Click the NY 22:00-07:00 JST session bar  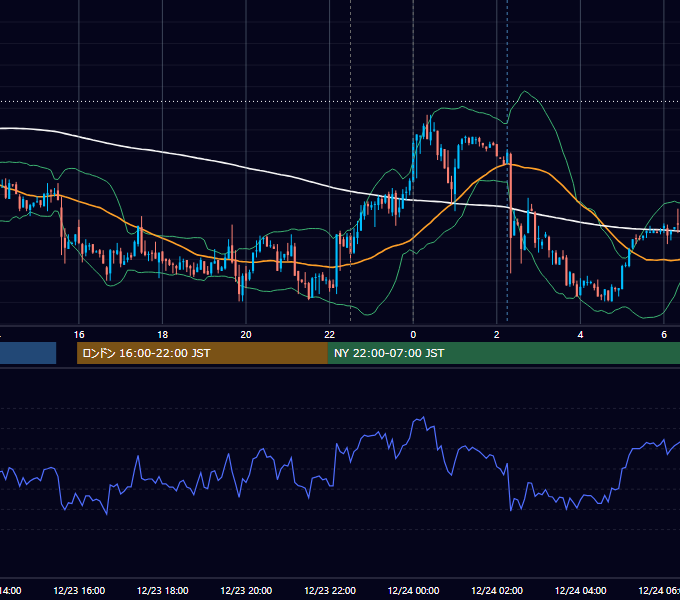click(503, 353)
